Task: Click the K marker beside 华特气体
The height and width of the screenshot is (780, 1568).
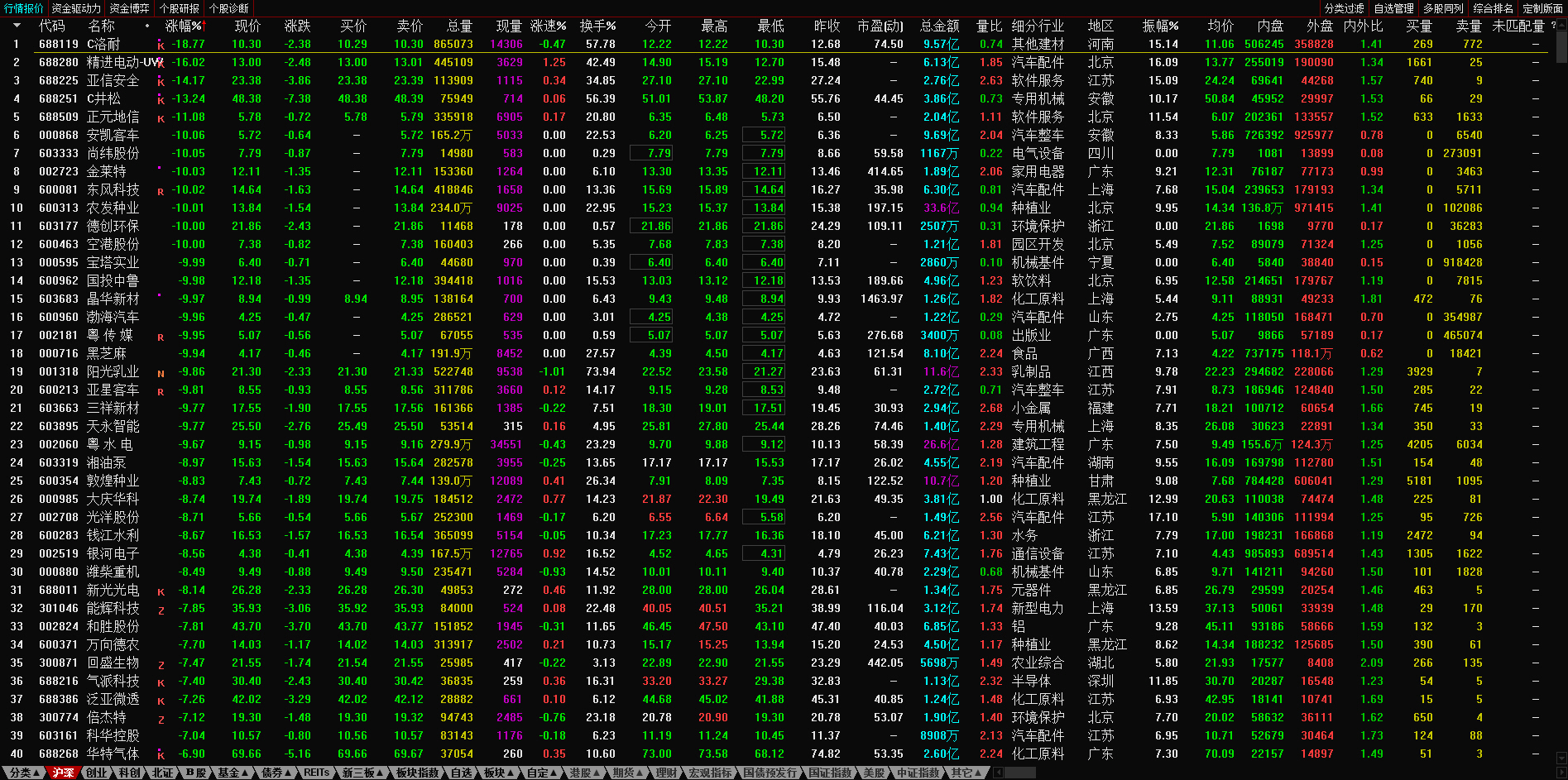Action: tap(161, 755)
